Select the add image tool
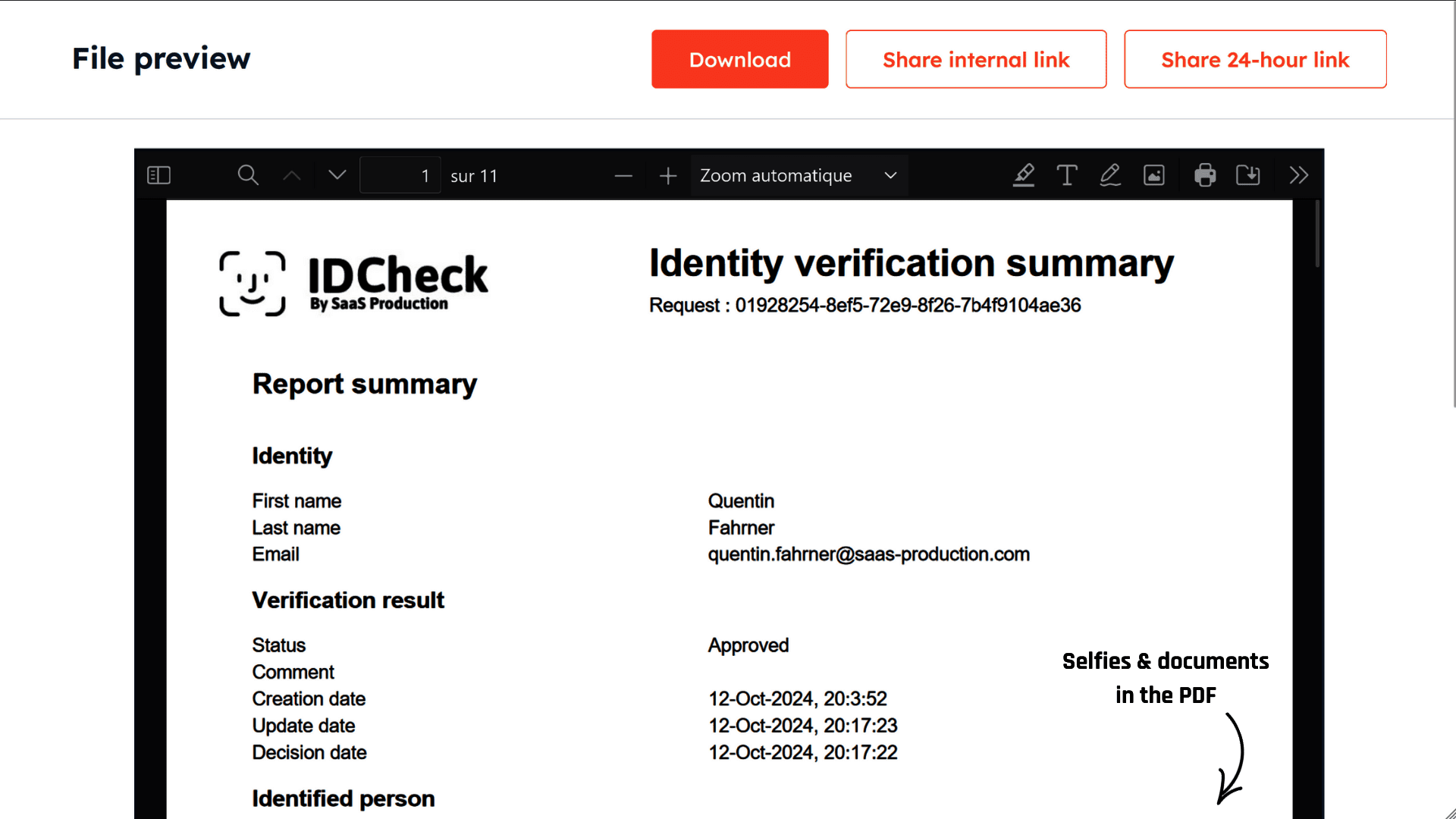This screenshot has height=819, width=1456. pyautogui.click(x=1154, y=175)
